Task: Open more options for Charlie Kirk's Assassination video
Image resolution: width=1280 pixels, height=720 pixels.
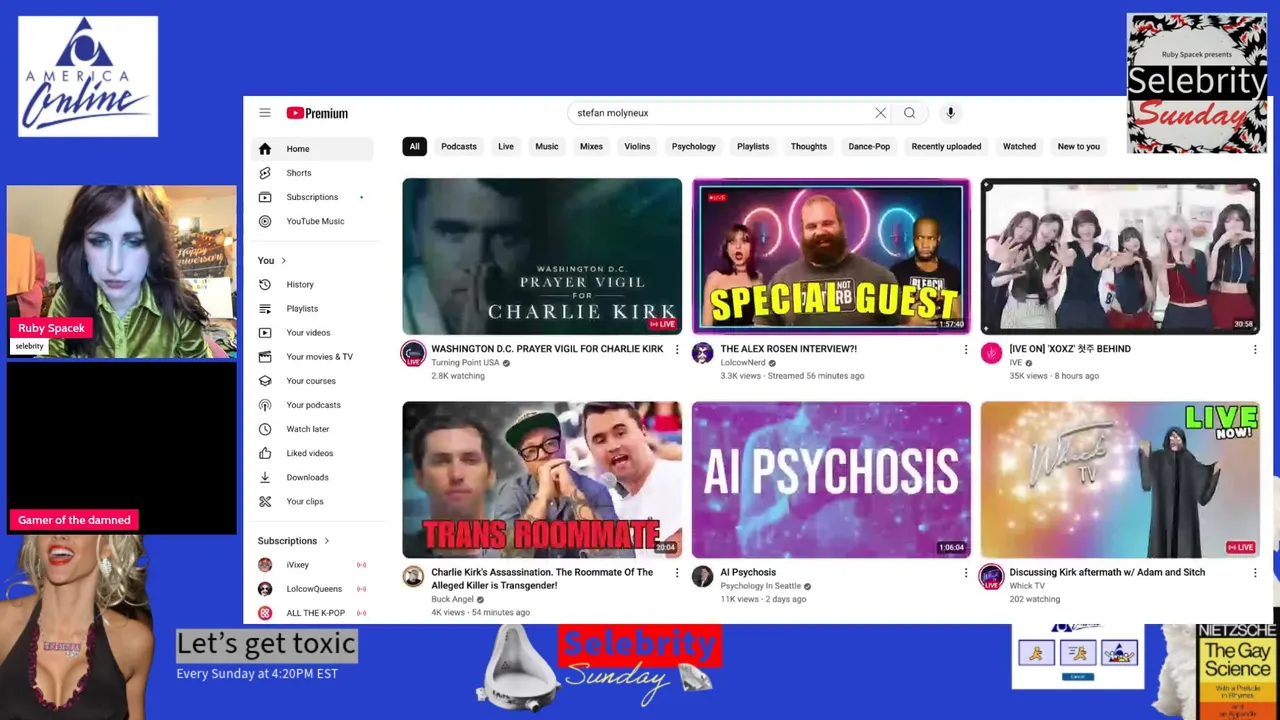Action: click(677, 573)
